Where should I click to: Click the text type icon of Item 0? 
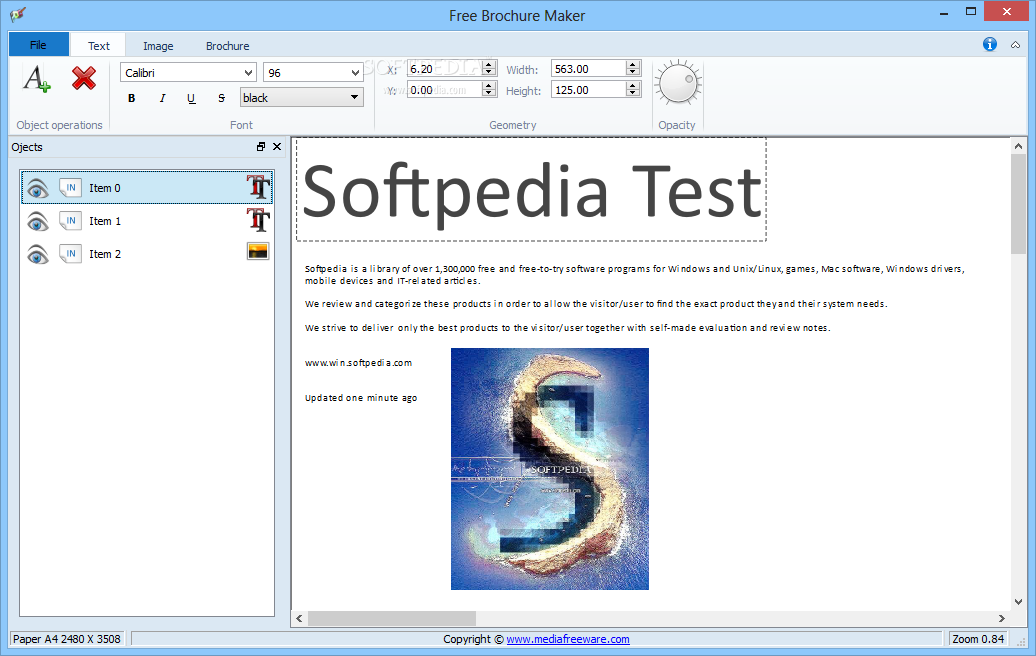[x=258, y=187]
